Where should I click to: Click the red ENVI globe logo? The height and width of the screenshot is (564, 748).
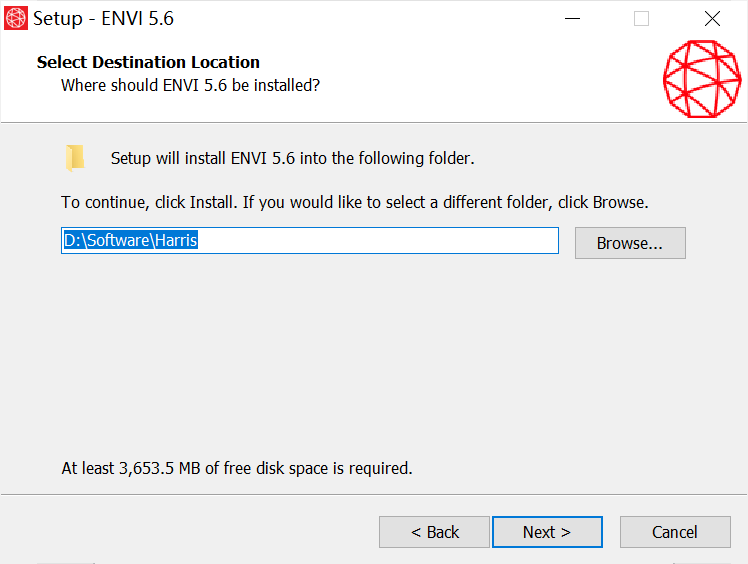tap(702, 79)
